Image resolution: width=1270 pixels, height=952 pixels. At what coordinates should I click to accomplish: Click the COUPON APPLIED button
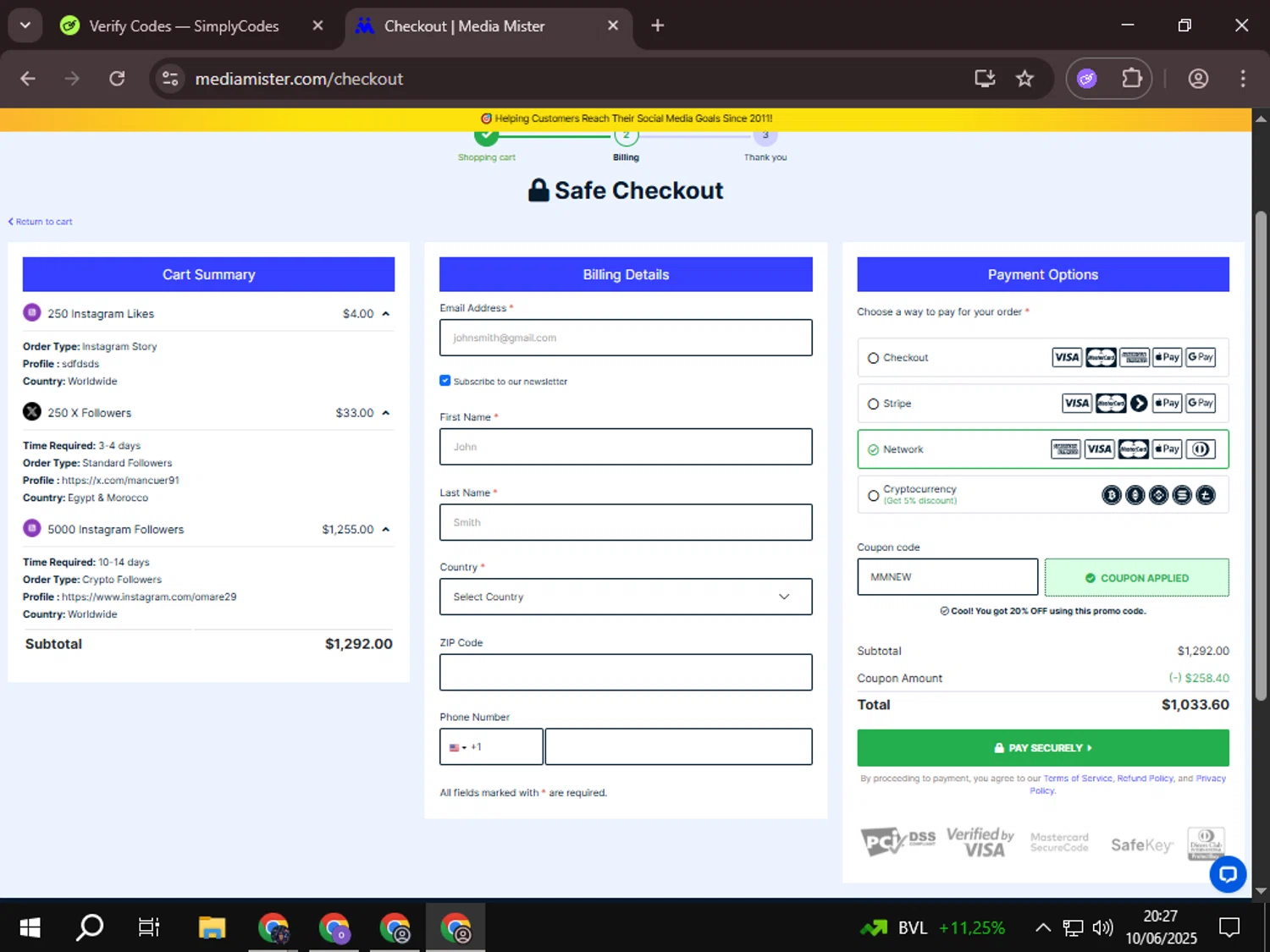pos(1136,578)
